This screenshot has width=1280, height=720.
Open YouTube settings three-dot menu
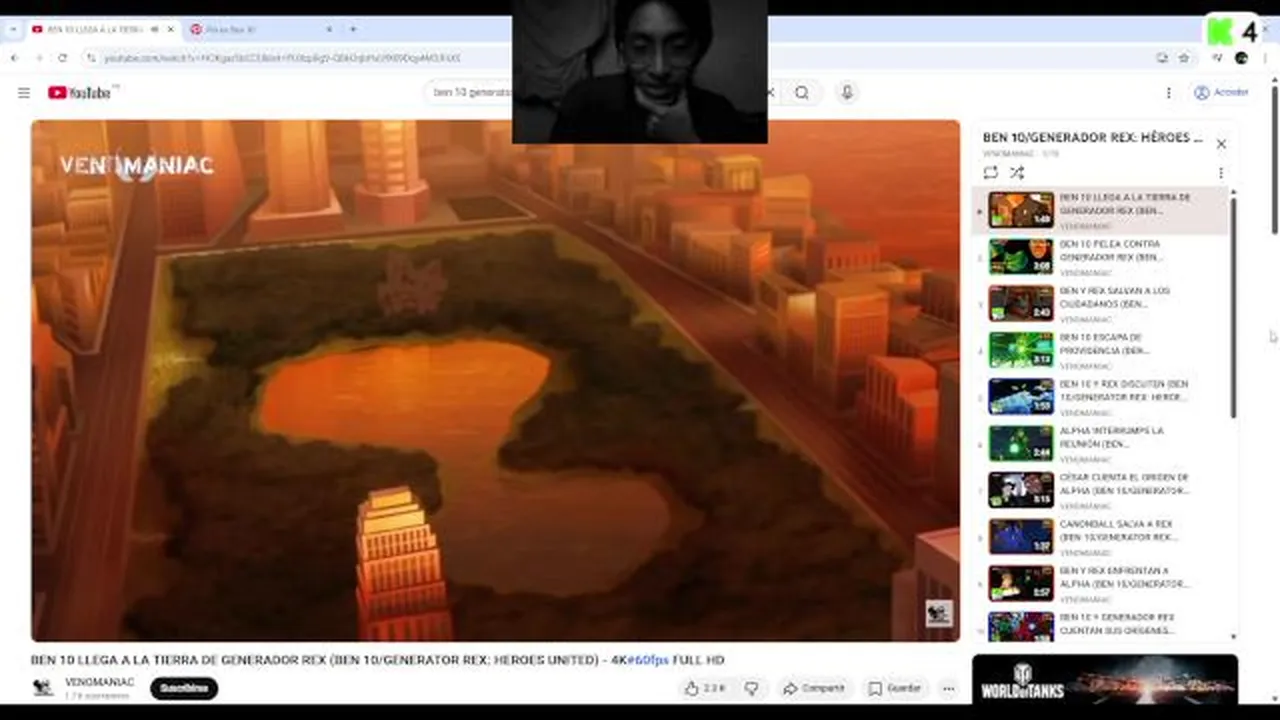(x=1168, y=93)
